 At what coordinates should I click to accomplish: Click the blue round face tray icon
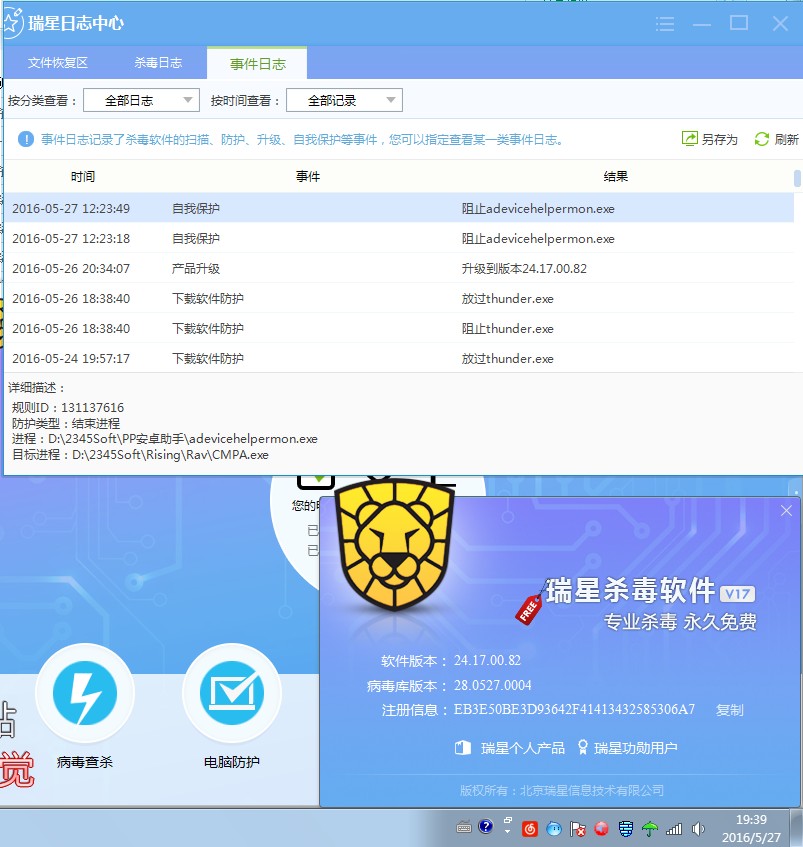(x=554, y=829)
